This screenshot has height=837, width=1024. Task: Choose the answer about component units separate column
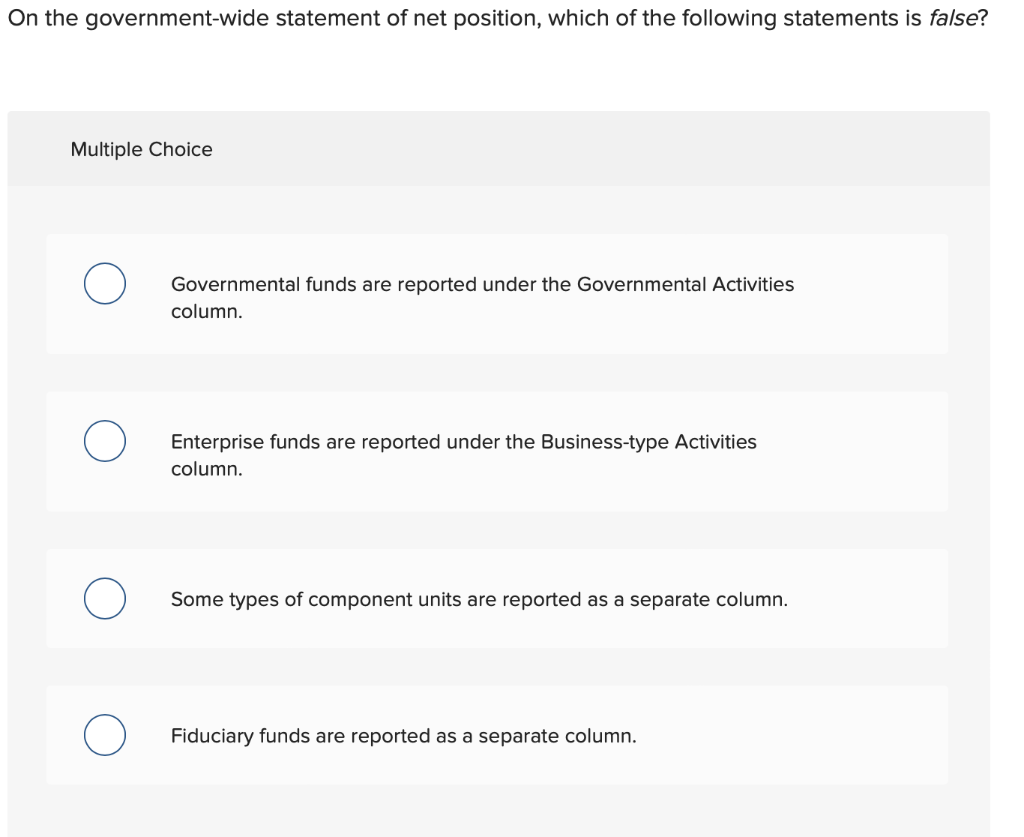point(480,599)
